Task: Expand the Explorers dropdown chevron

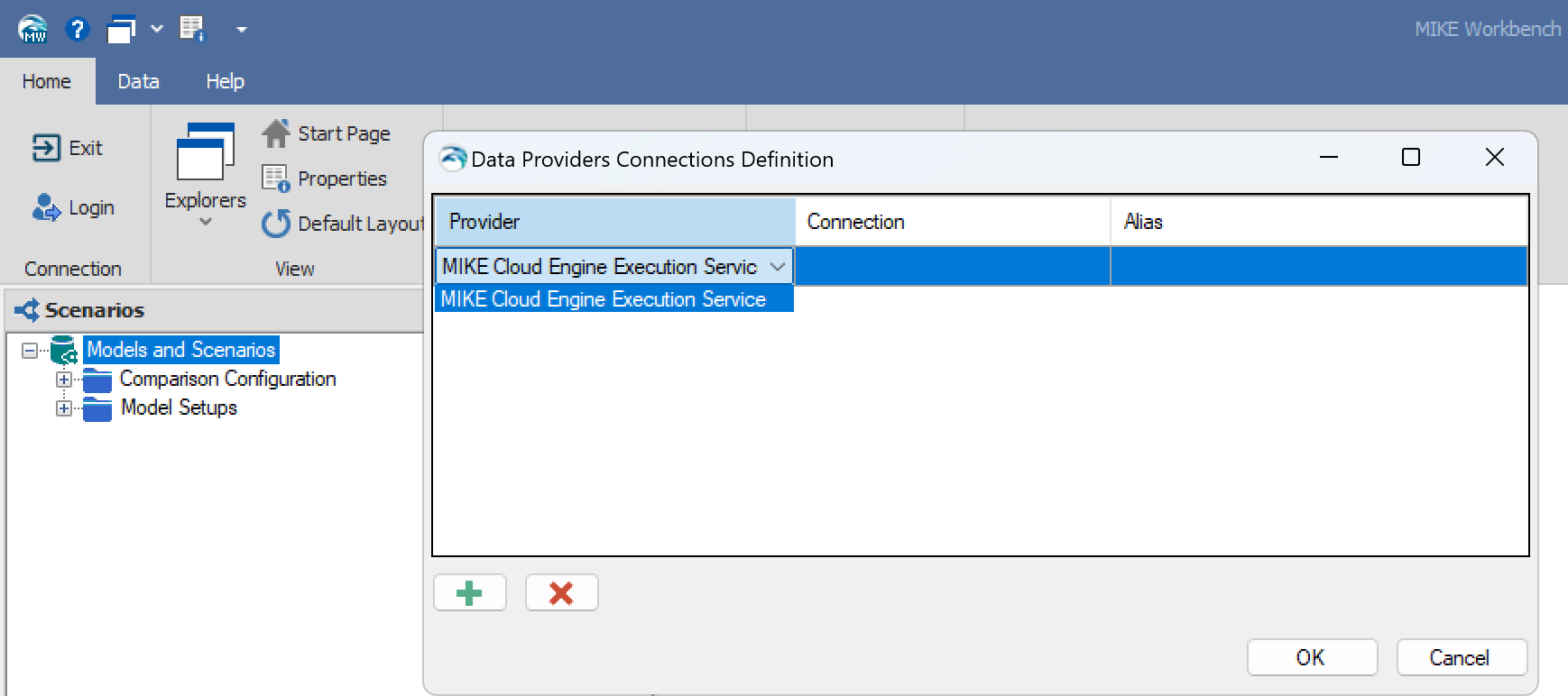Action: coord(206,222)
